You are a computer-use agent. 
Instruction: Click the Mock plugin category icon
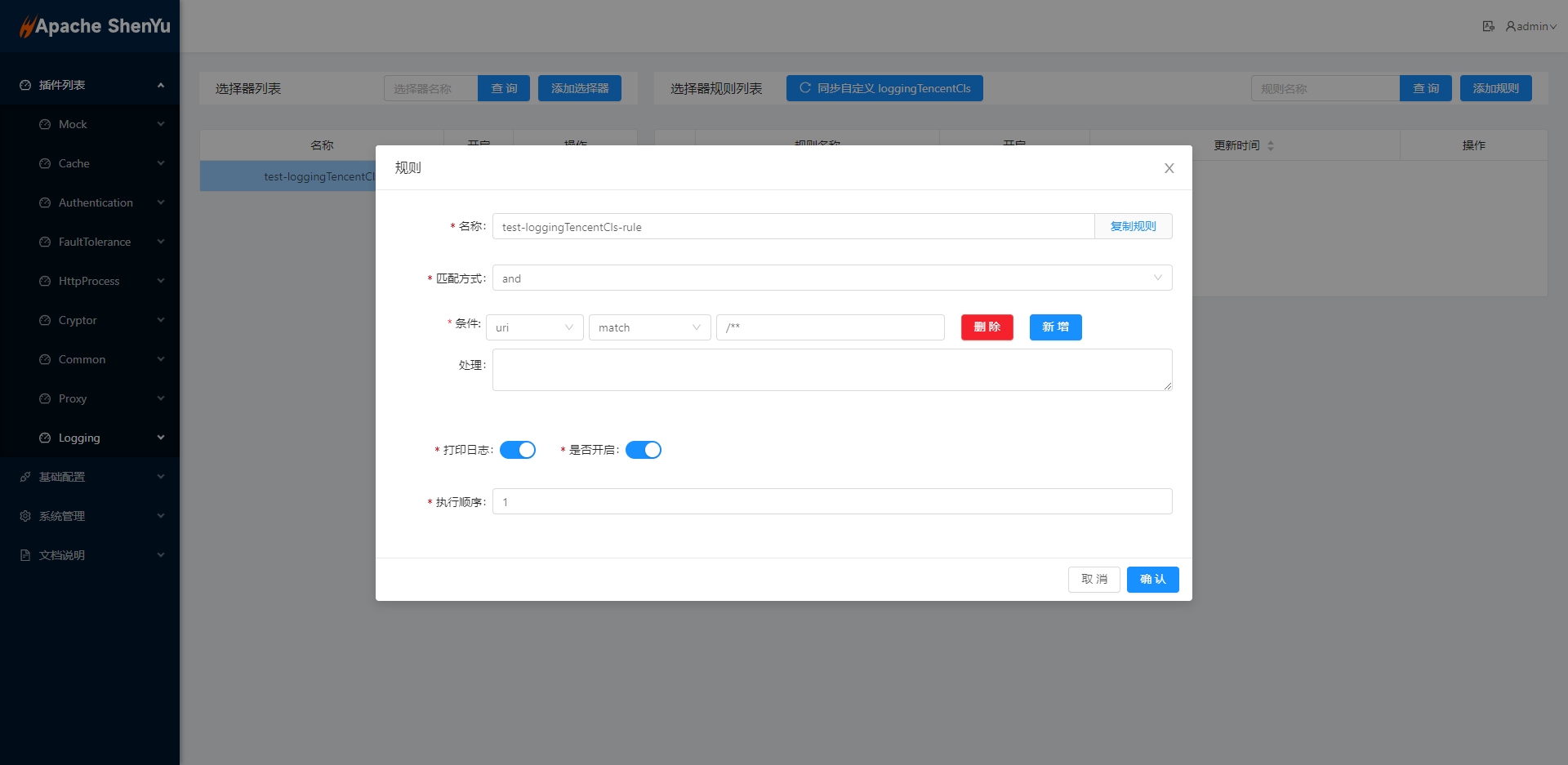pos(45,124)
